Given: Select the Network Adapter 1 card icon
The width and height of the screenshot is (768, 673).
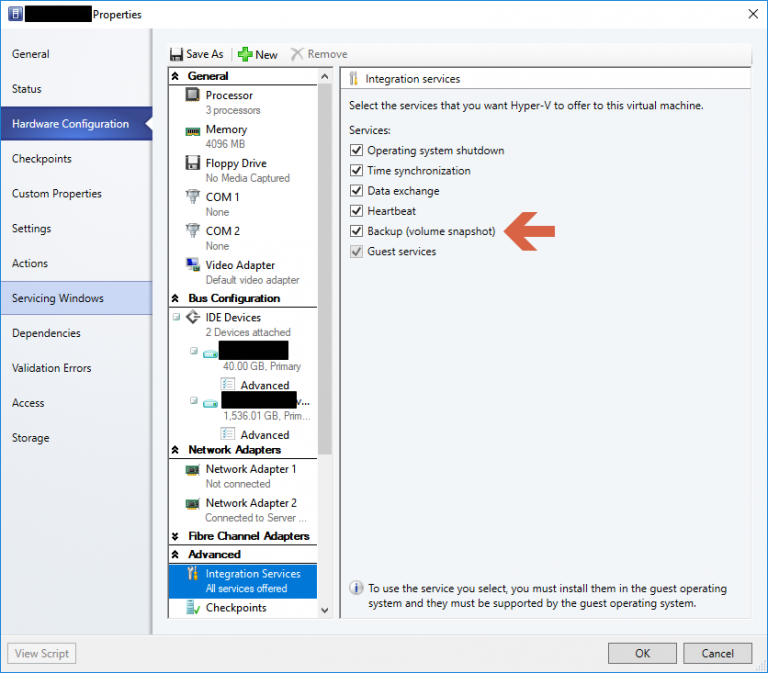Looking at the screenshot, I should [x=192, y=470].
